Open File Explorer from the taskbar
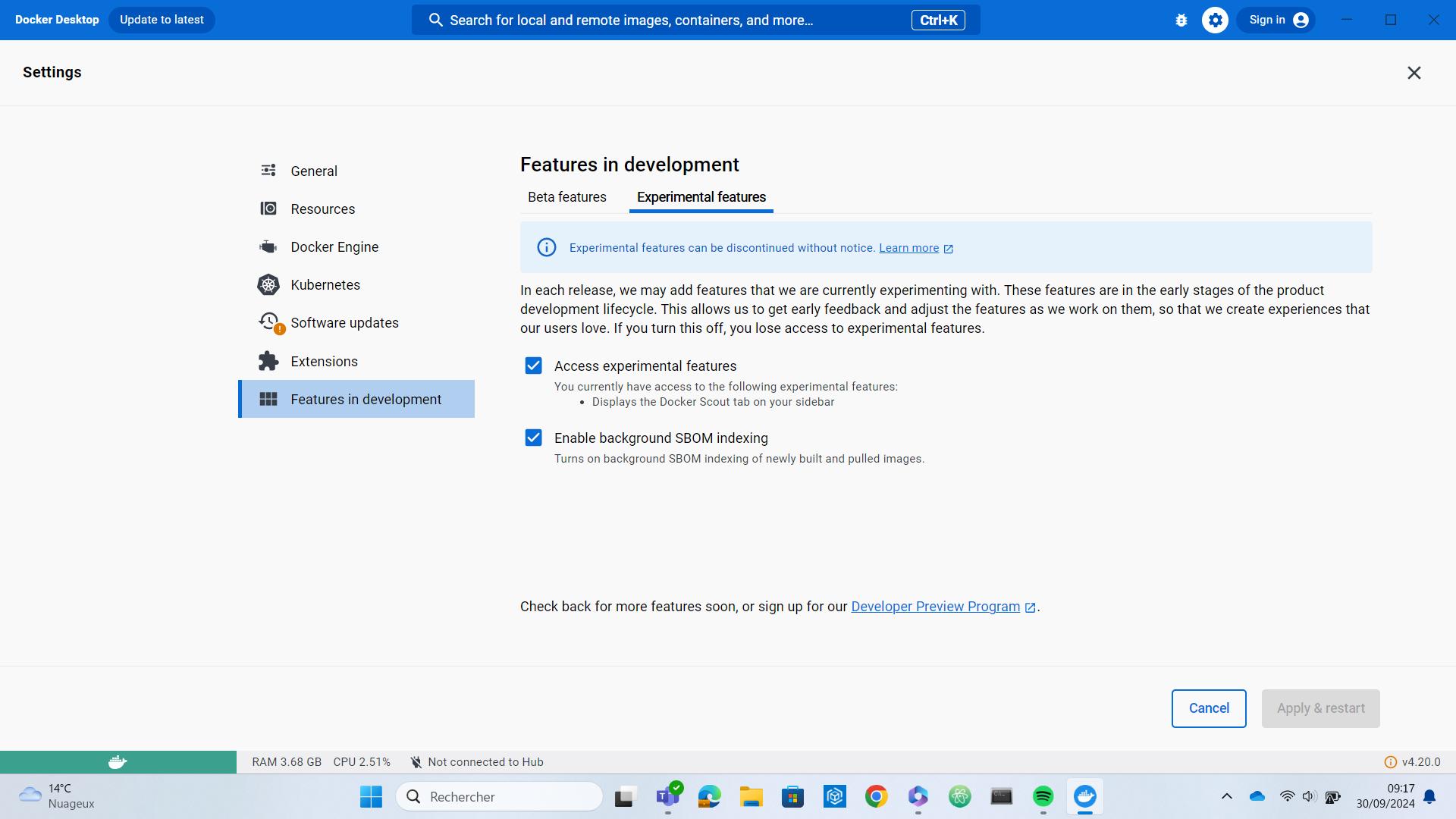 [x=751, y=796]
